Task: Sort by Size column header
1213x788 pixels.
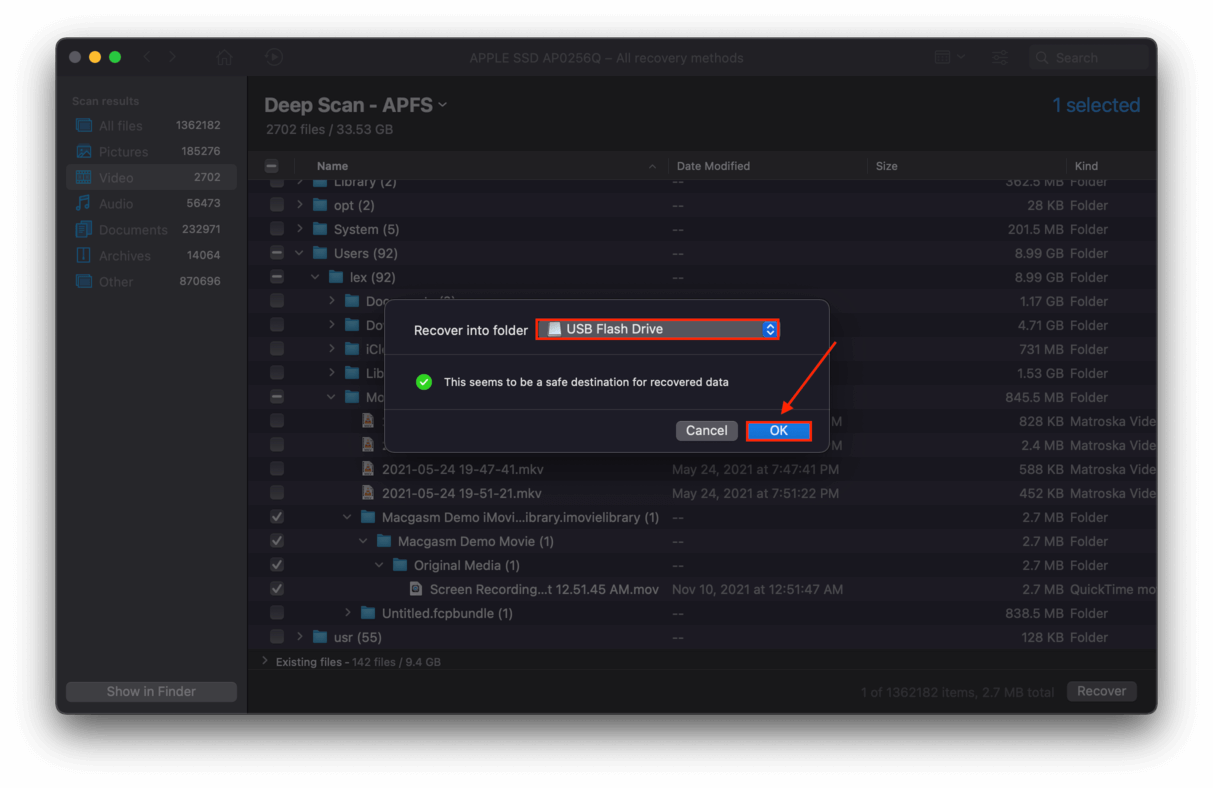Action: [x=886, y=166]
